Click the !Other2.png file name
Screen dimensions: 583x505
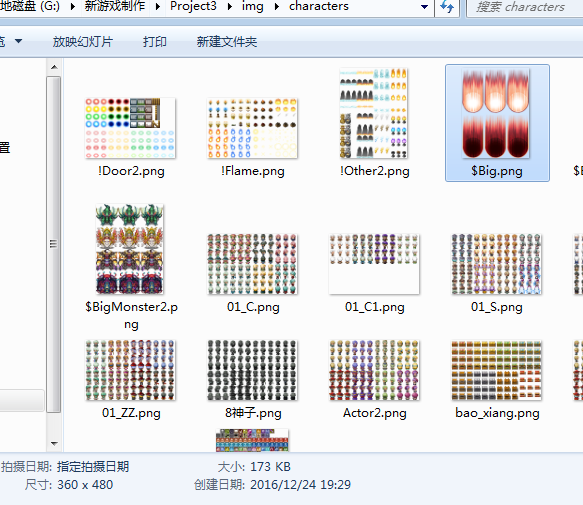pyautogui.click(x=374, y=171)
